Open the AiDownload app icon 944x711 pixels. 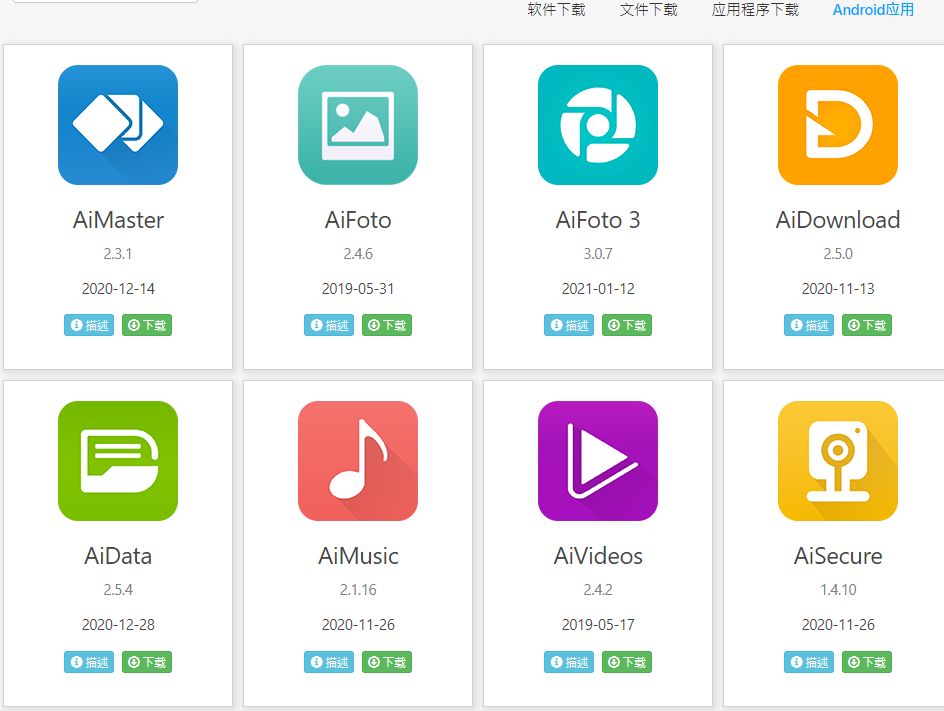pyautogui.click(x=837, y=125)
